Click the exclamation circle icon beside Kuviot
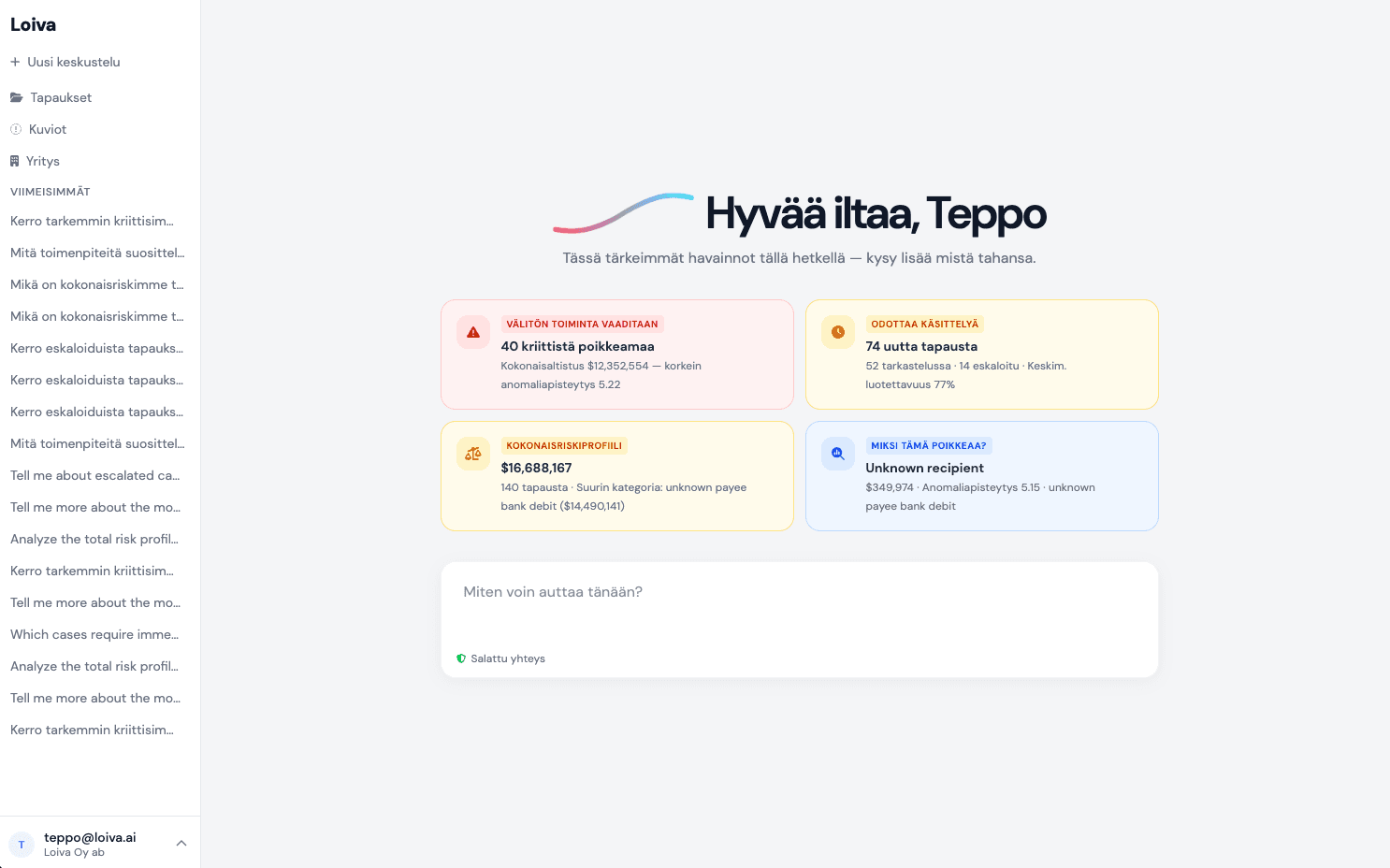Viewport: 1390px width, 868px height. [15, 129]
